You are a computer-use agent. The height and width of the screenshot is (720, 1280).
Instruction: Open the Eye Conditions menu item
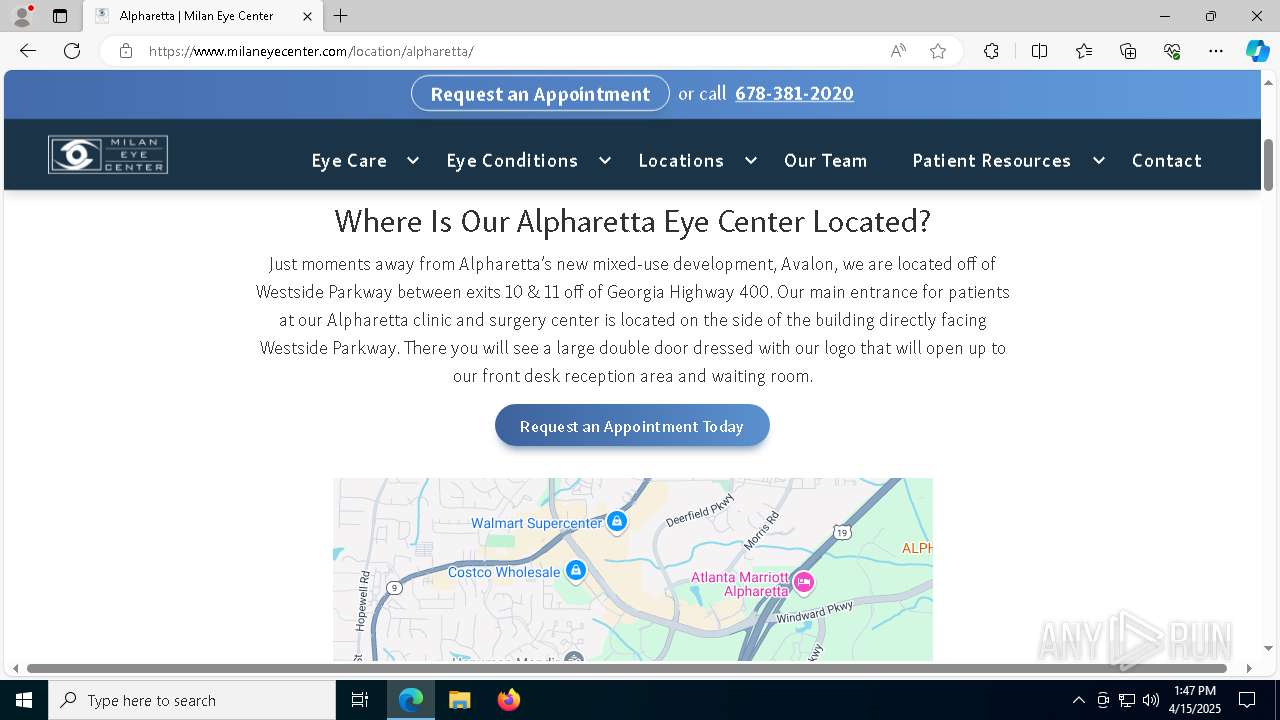512,160
